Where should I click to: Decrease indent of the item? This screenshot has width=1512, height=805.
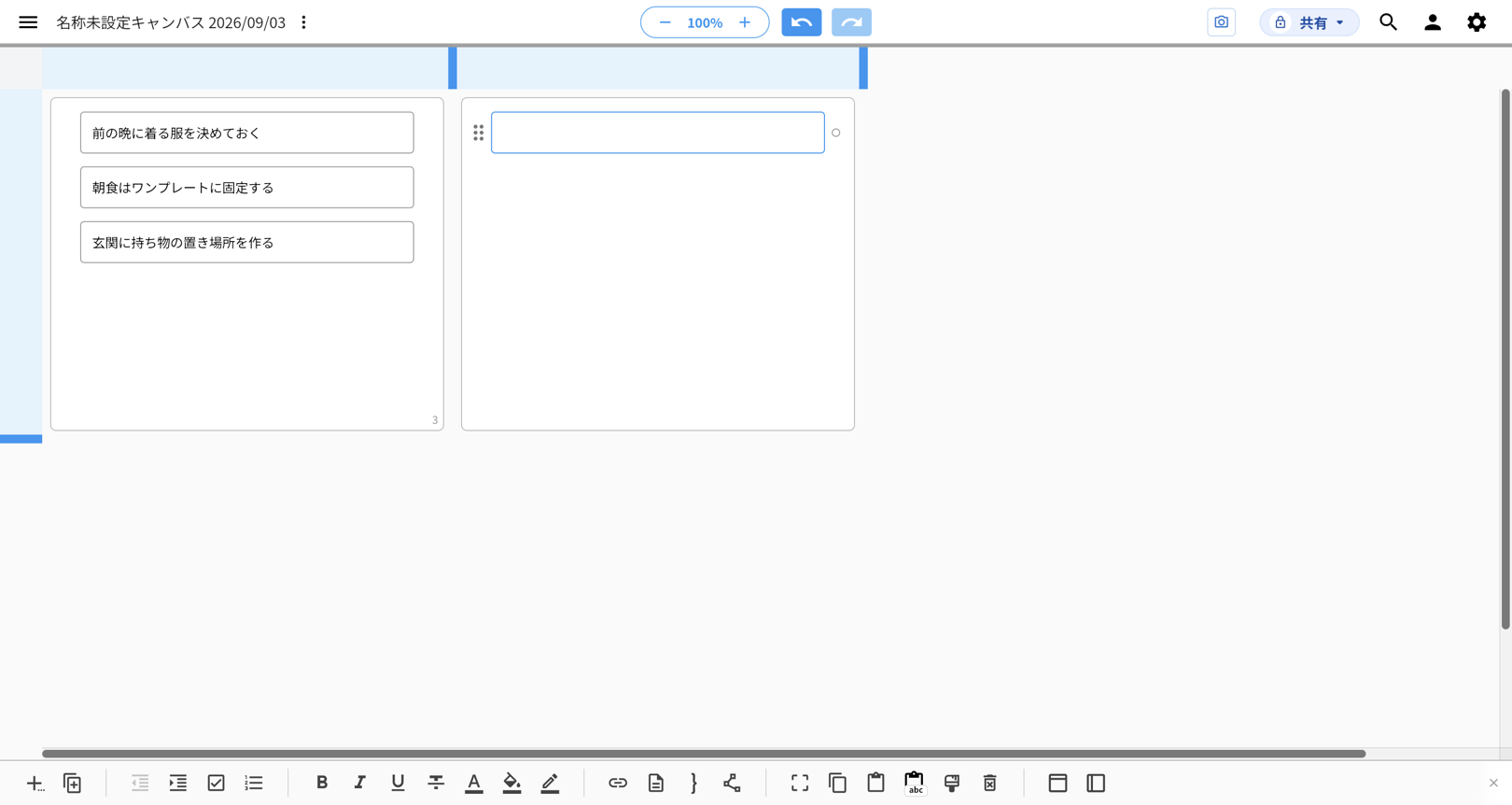[x=140, y=784]
